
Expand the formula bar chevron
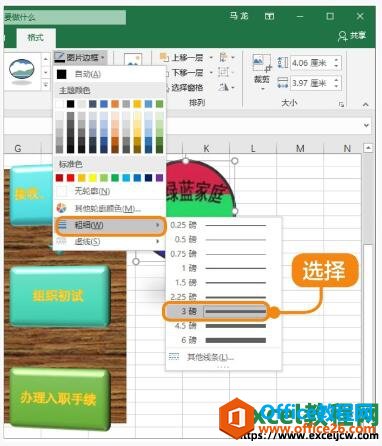[366, 125]
